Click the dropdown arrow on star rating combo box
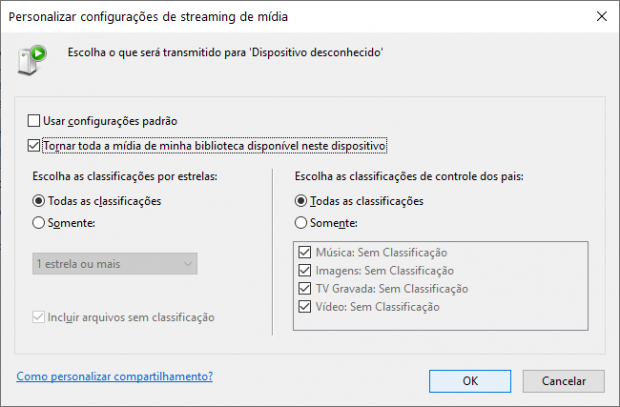The width and height of the screenshot is (620, 407). [188, 264]
